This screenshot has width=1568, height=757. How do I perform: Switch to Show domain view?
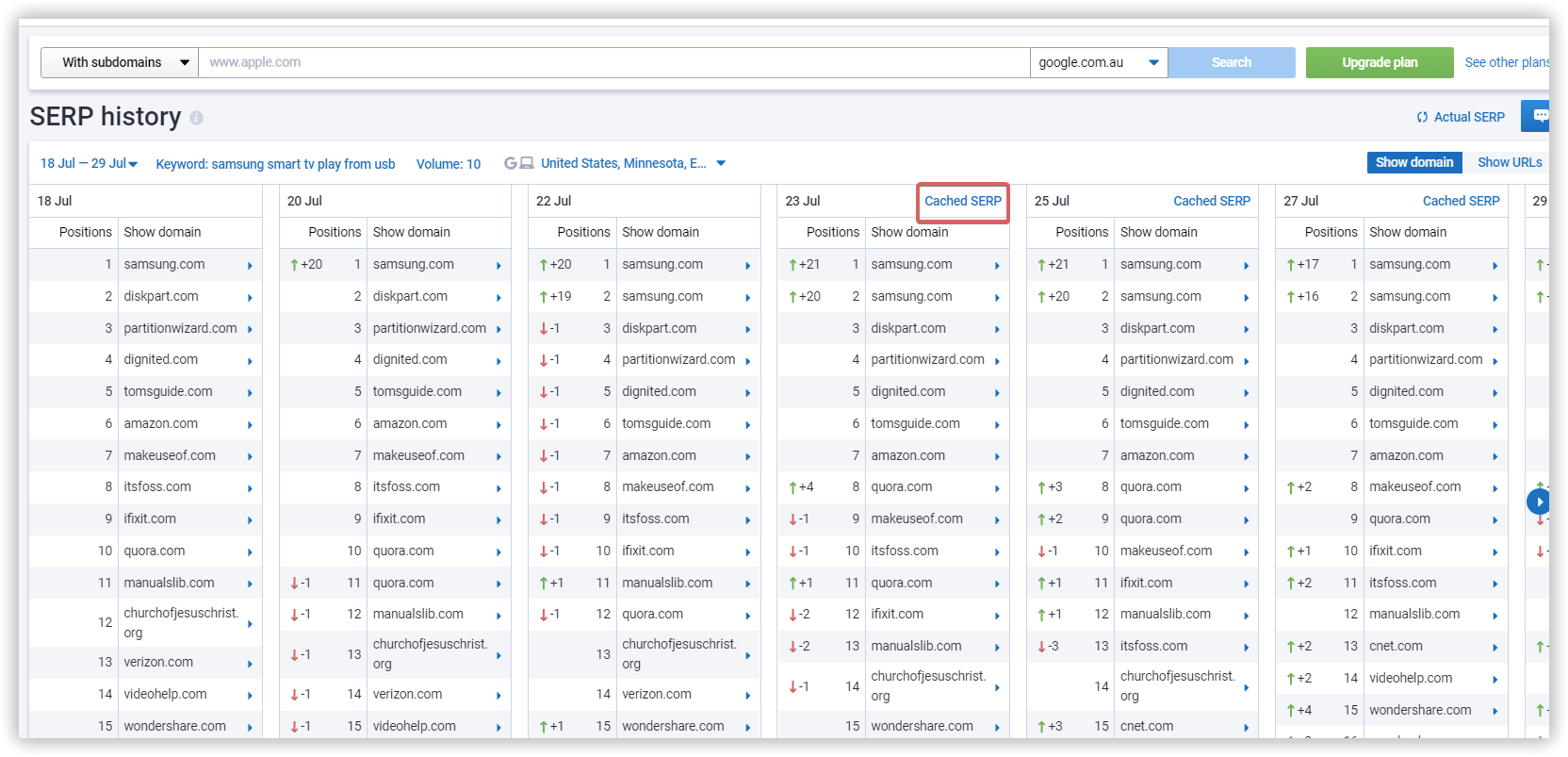[1414, 162]
